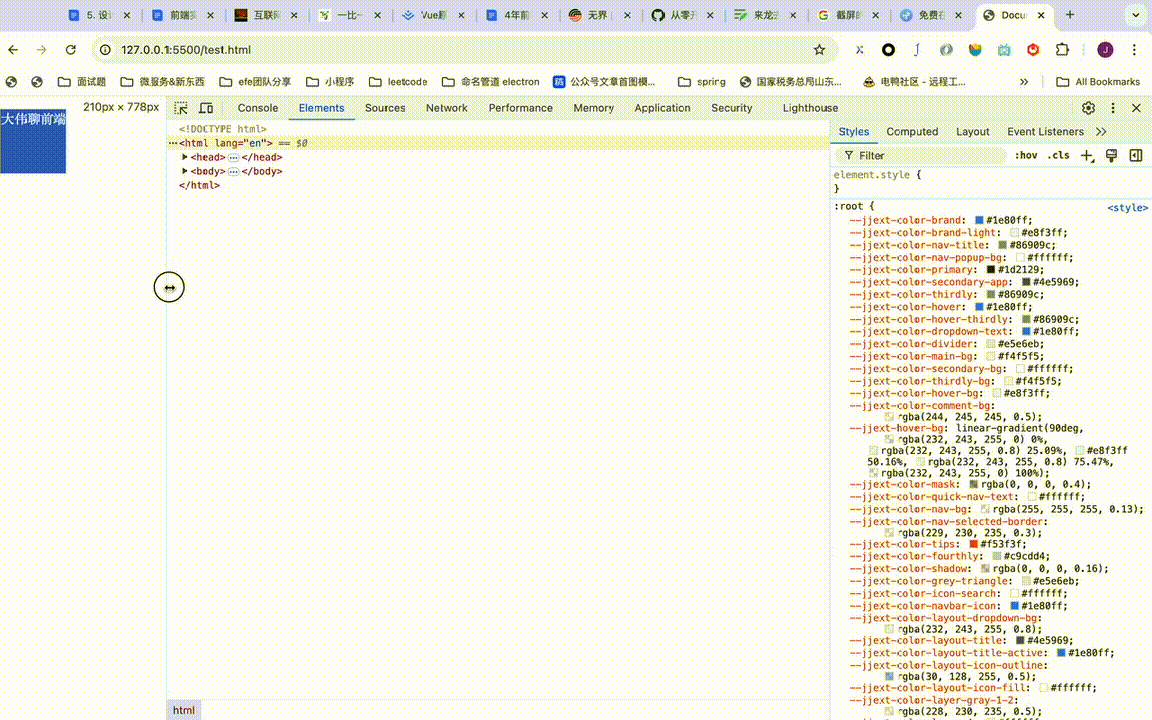Toggle the computed styles sidebar icon

click(1136, 156)
